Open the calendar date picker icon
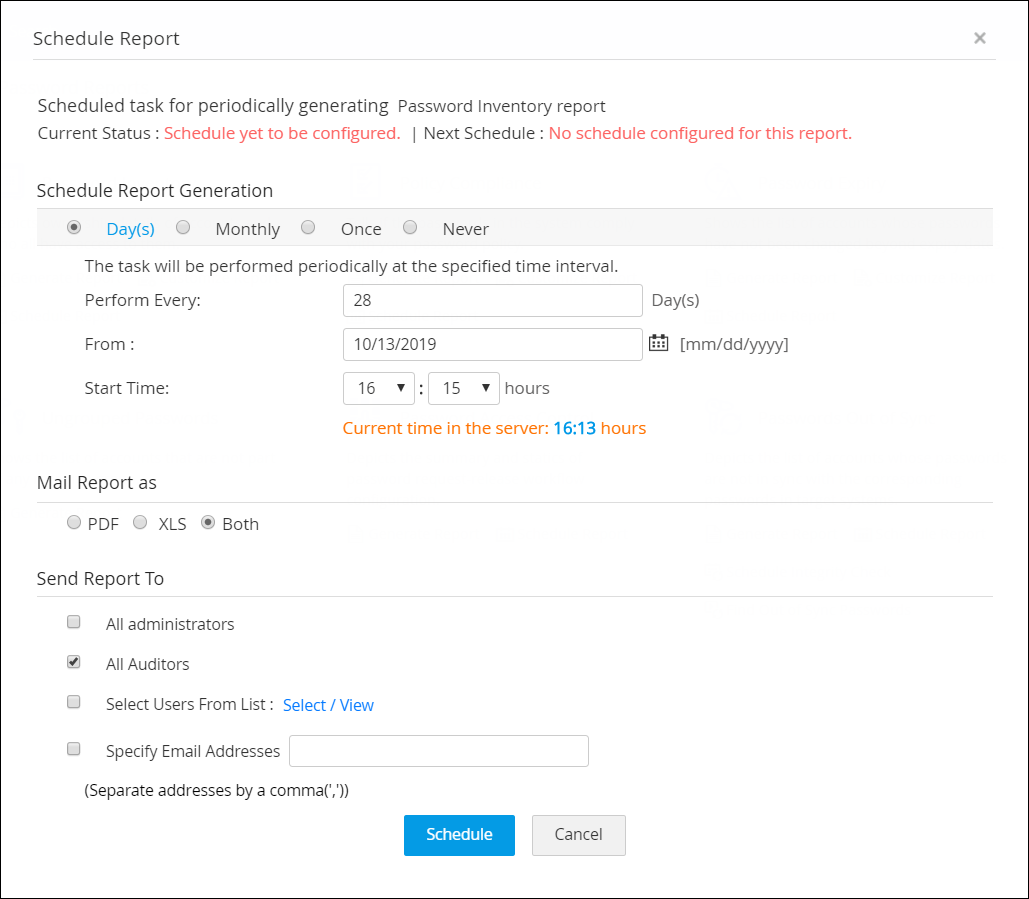This screenshot has height=899, width=1029. [x=658, y=343]
